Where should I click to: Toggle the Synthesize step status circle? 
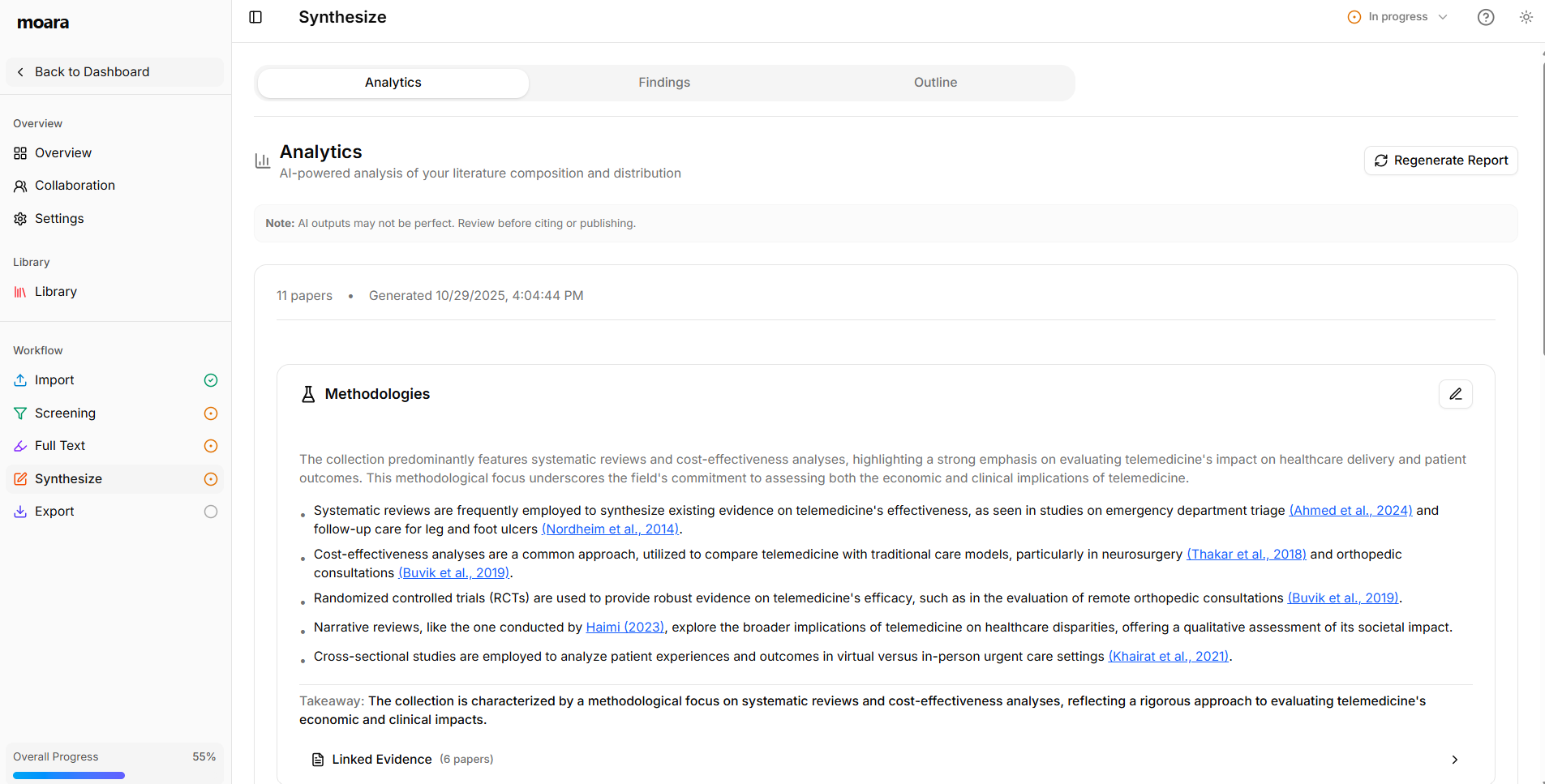[x=210, y=478]
